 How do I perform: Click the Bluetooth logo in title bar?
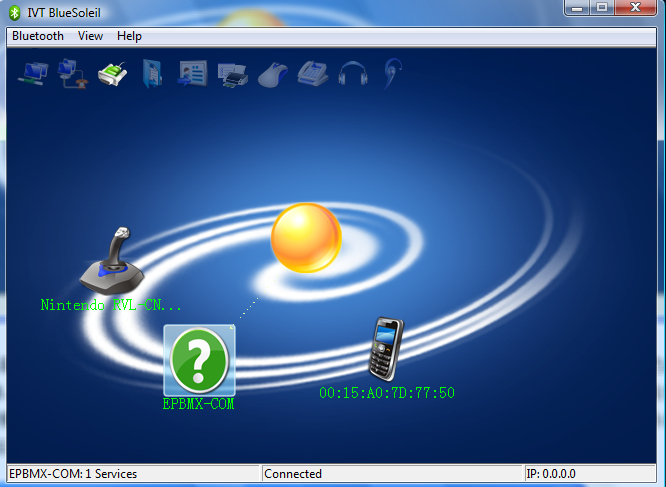pyautogui.click(x=15, y=13)
